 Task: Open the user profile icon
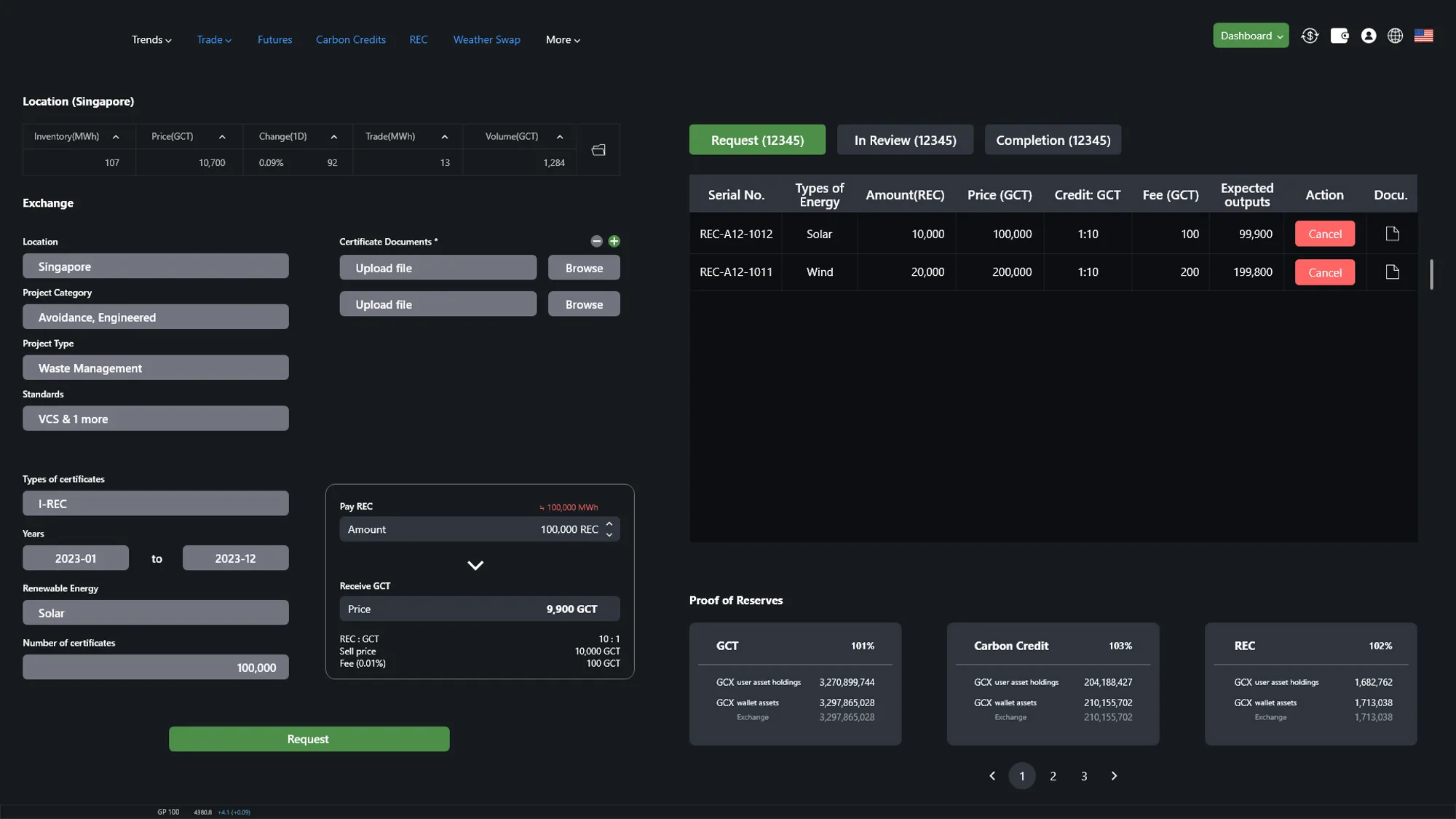(x=1369, y=36)
